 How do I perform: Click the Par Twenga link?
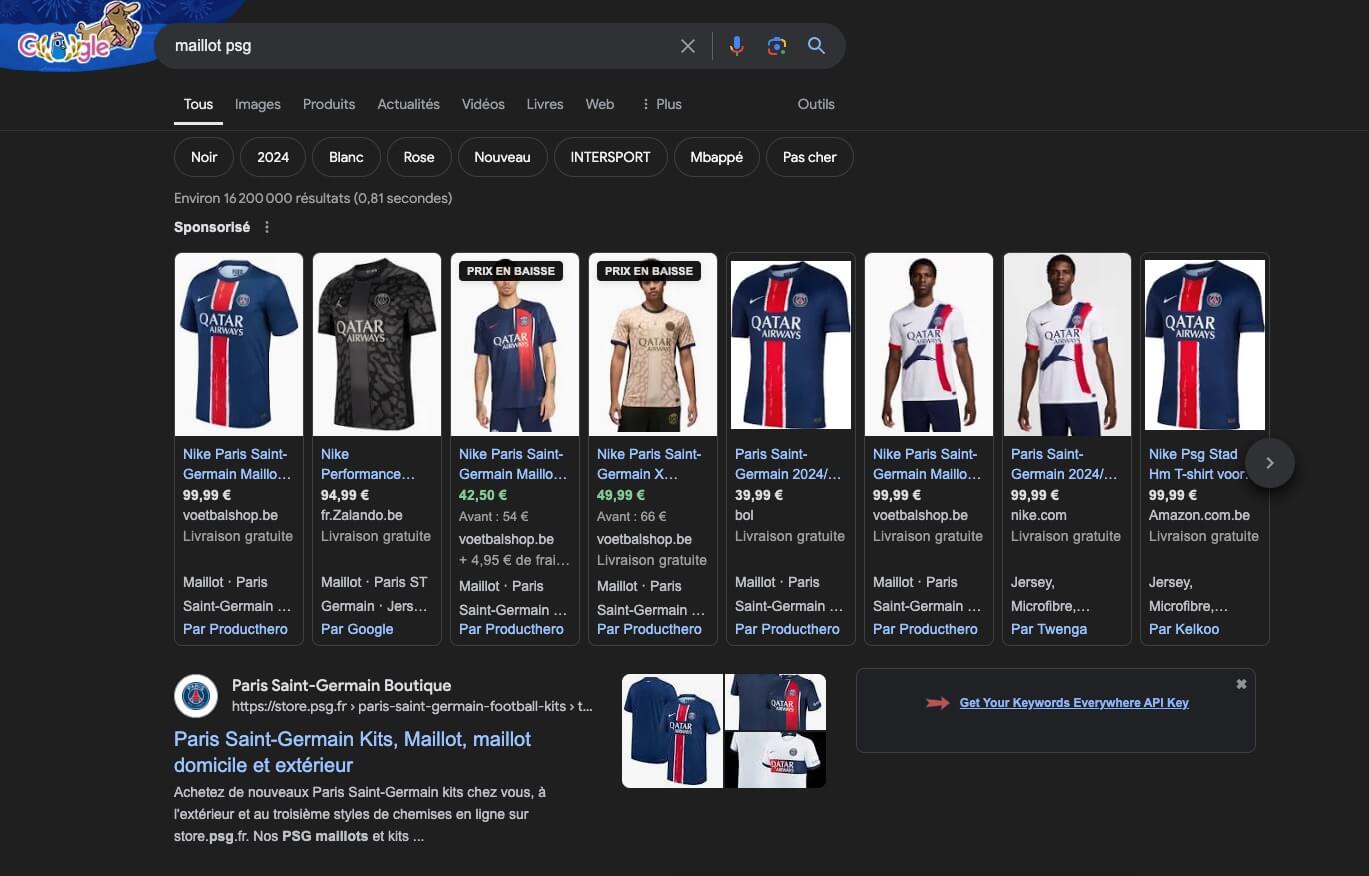click(x=1049, y=629)
